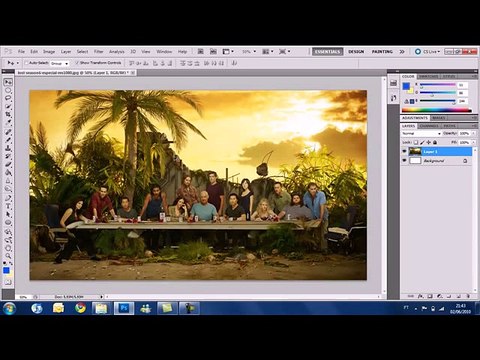Screen dimensions: 480x360
Task: Select the Spot Healing Brush tool
Action: click(x=8, y=132)
